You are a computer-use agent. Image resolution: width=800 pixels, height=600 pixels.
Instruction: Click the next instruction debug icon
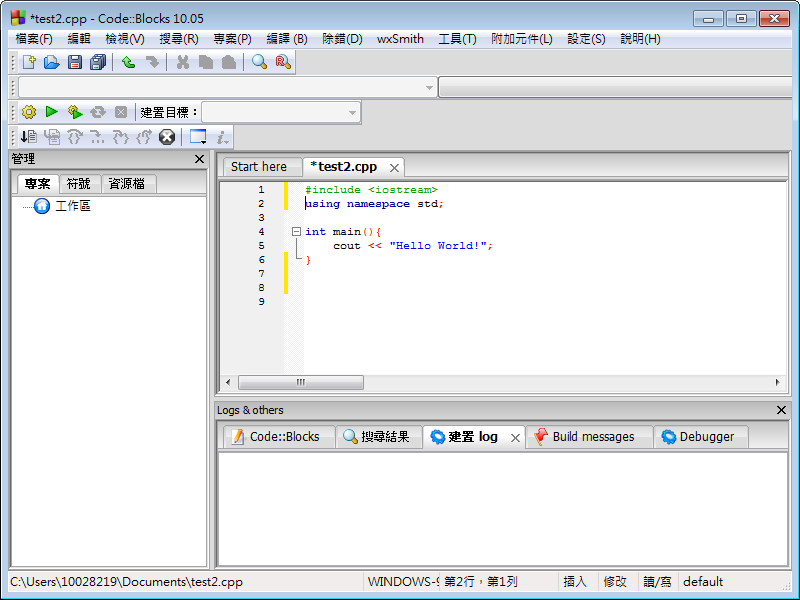pos(97,137)
